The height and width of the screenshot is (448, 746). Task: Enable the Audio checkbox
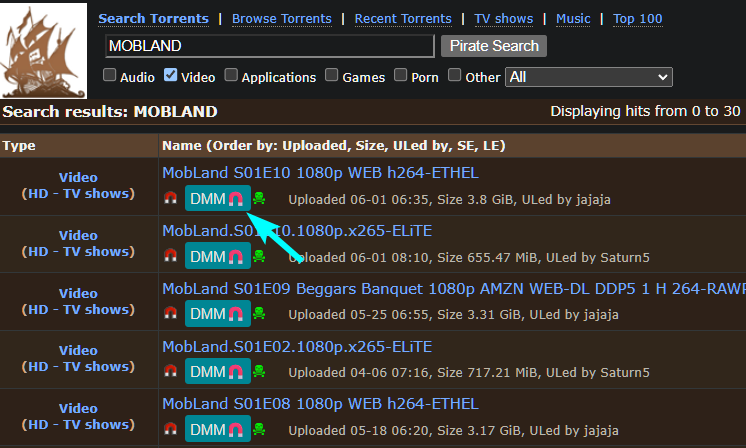109,75
